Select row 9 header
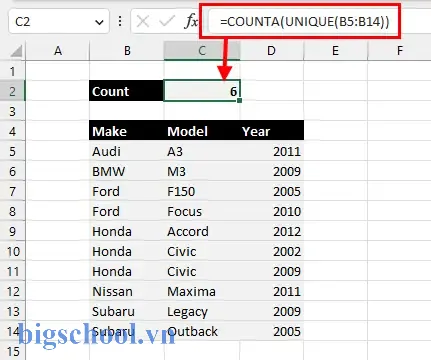The image size is (431, 360). [x=12, y=231]
